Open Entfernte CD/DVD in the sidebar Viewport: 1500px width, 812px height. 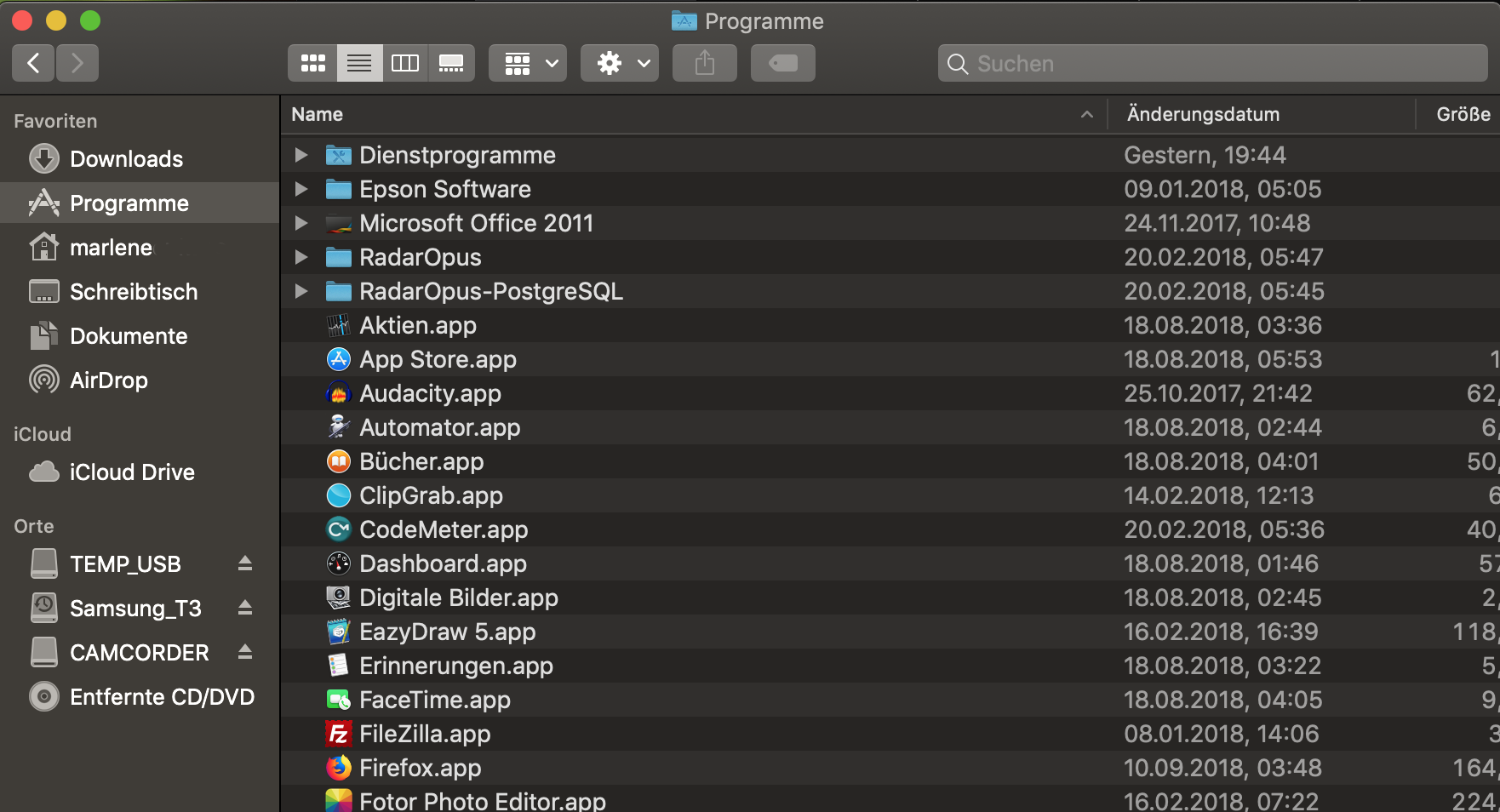[140, 697]
